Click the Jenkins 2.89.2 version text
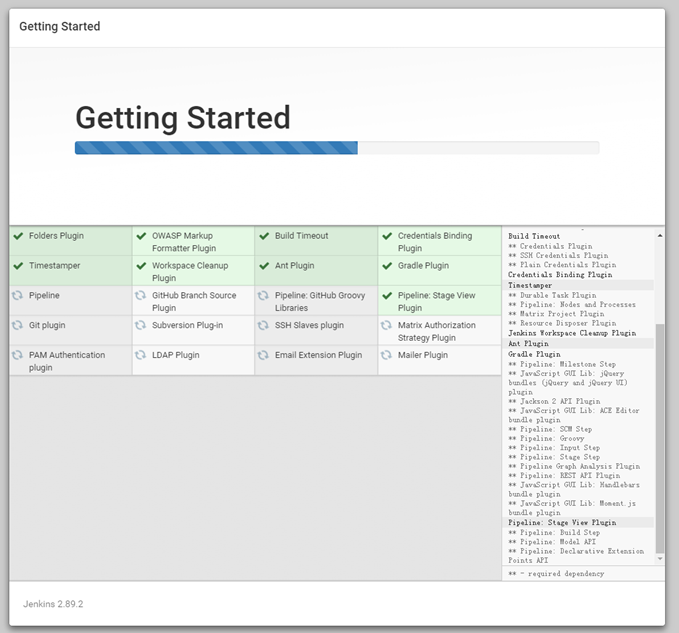 pos(55,604)
